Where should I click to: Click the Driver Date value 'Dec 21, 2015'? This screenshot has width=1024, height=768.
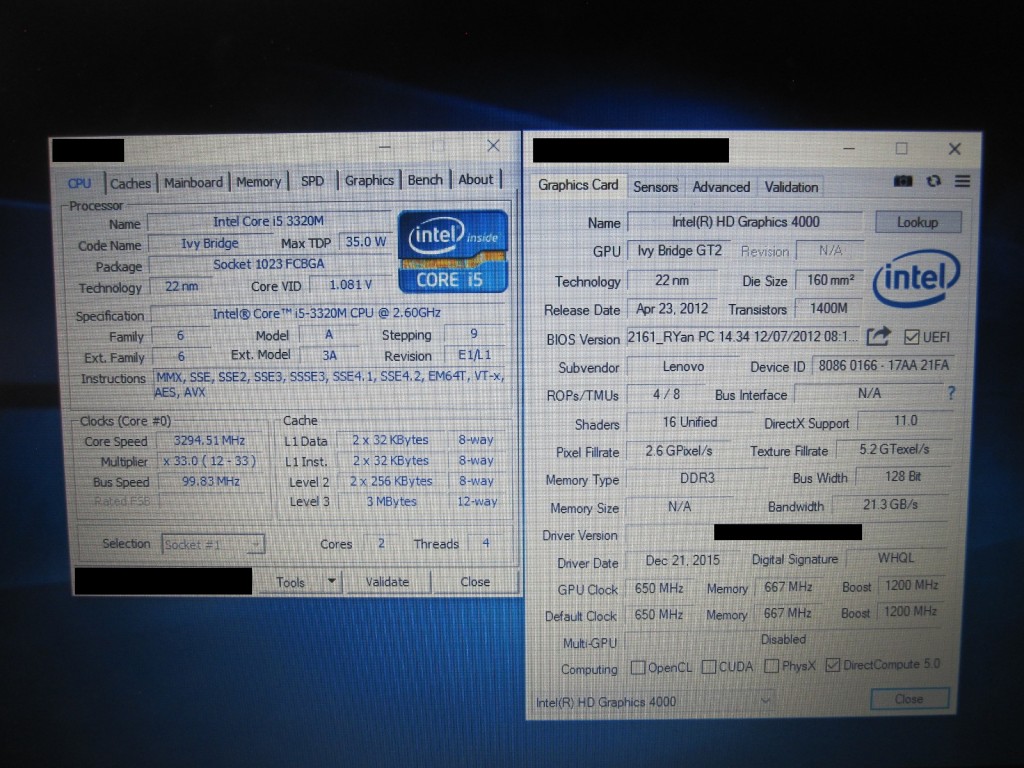682,560
